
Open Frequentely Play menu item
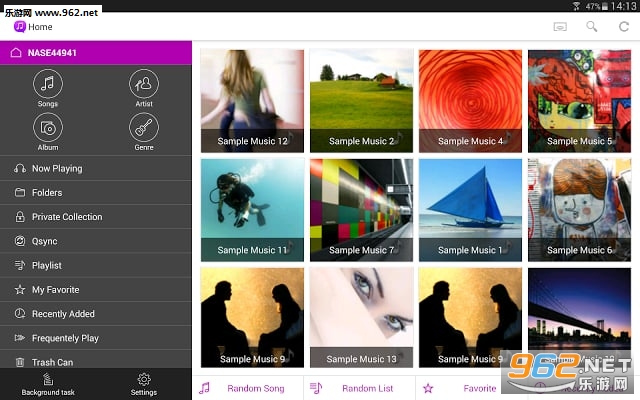(96, 338)
